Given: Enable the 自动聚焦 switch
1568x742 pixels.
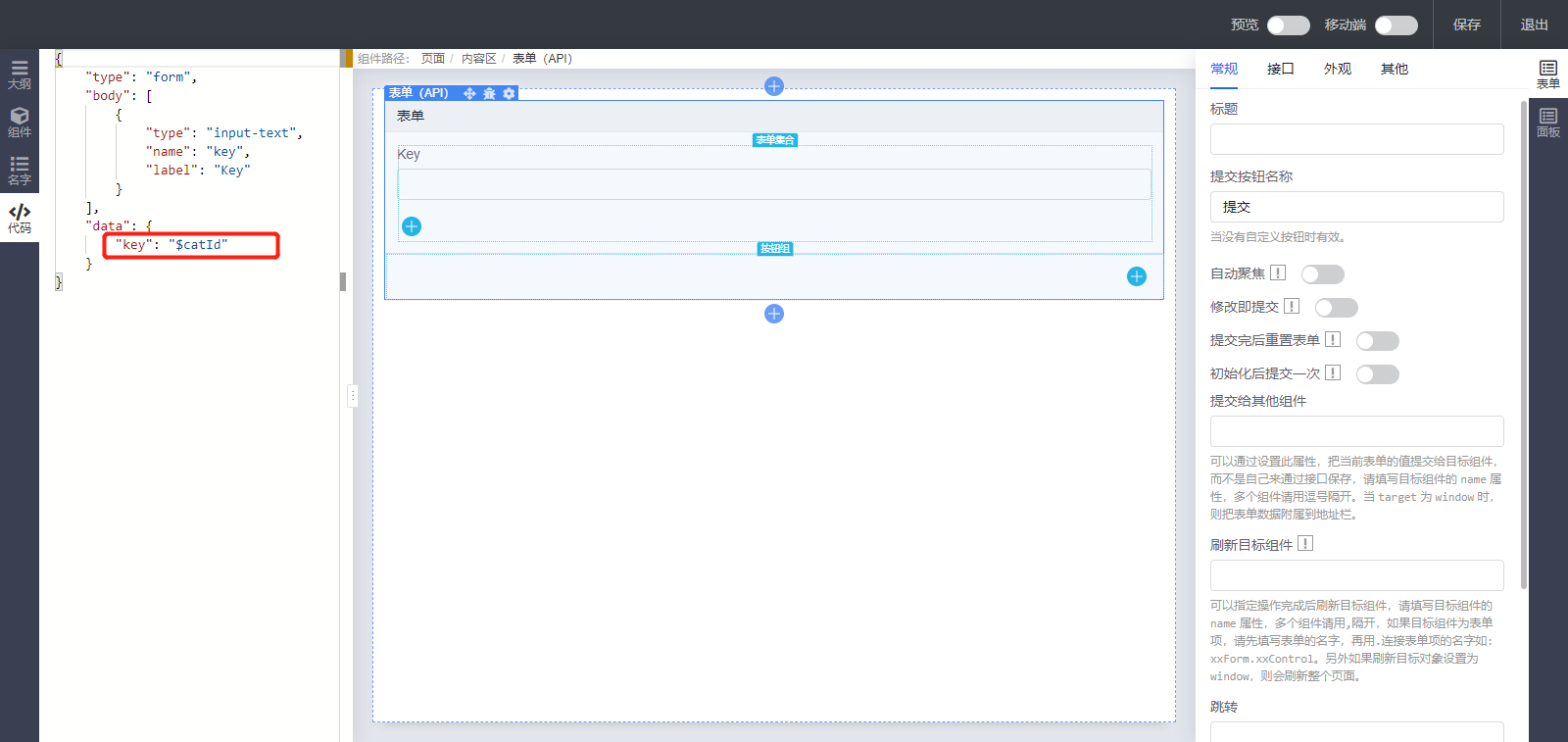Looking at the screenshot, I should 1322,274.
